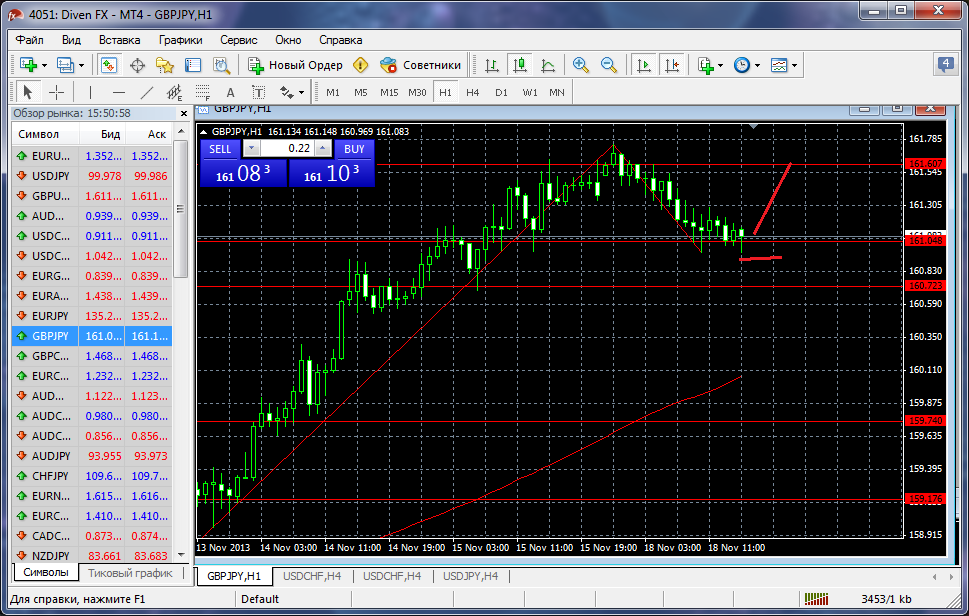Zoom out of the chart
The width and height of the screenshot is (969, 616).
[x=609, y=64]
